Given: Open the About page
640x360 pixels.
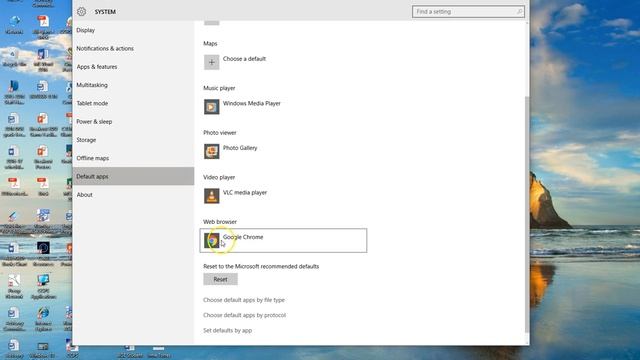Looking at the screenshot, I should click(84, 195).
